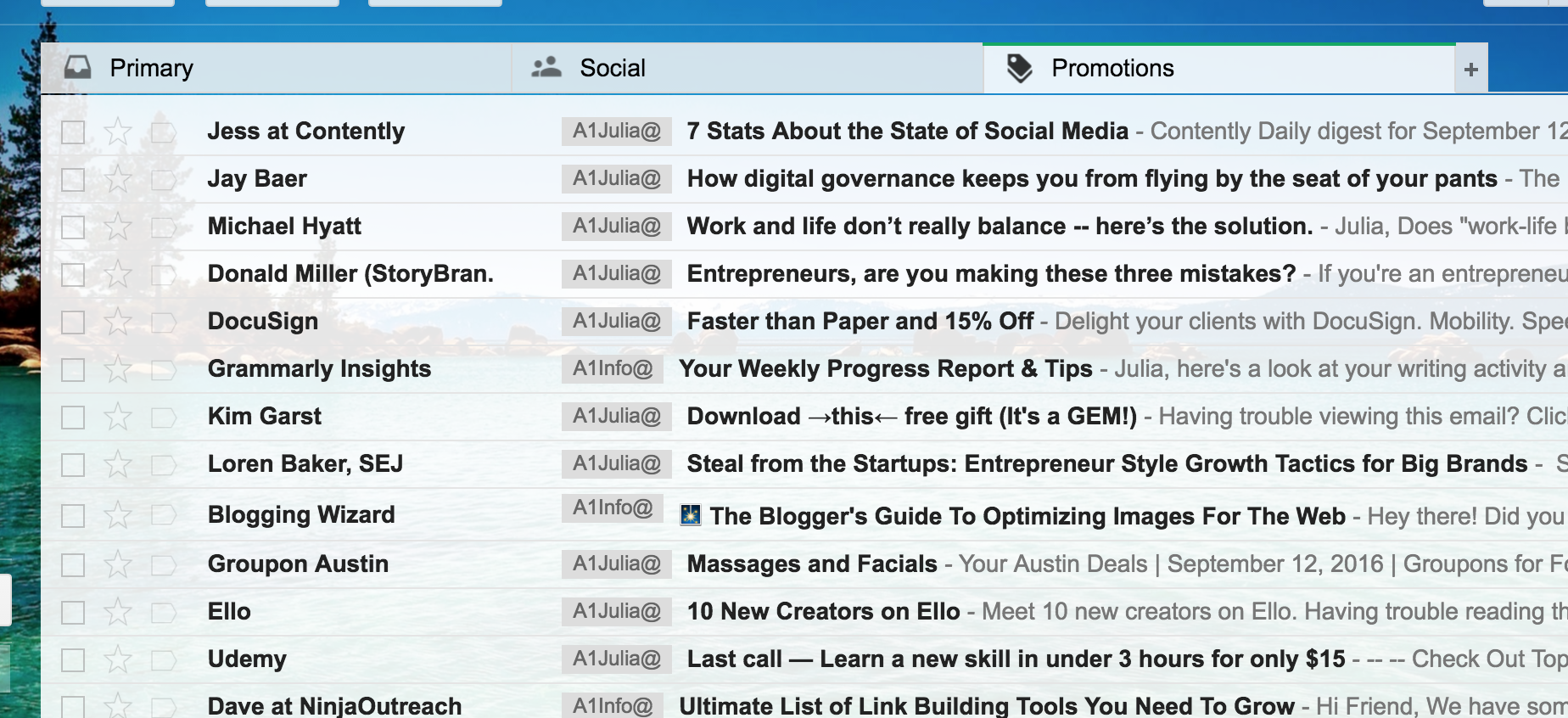Open 'Last call — Learn a new skill' email
This screenshot has height=718, width=1568.
[x=1016, y=659]
